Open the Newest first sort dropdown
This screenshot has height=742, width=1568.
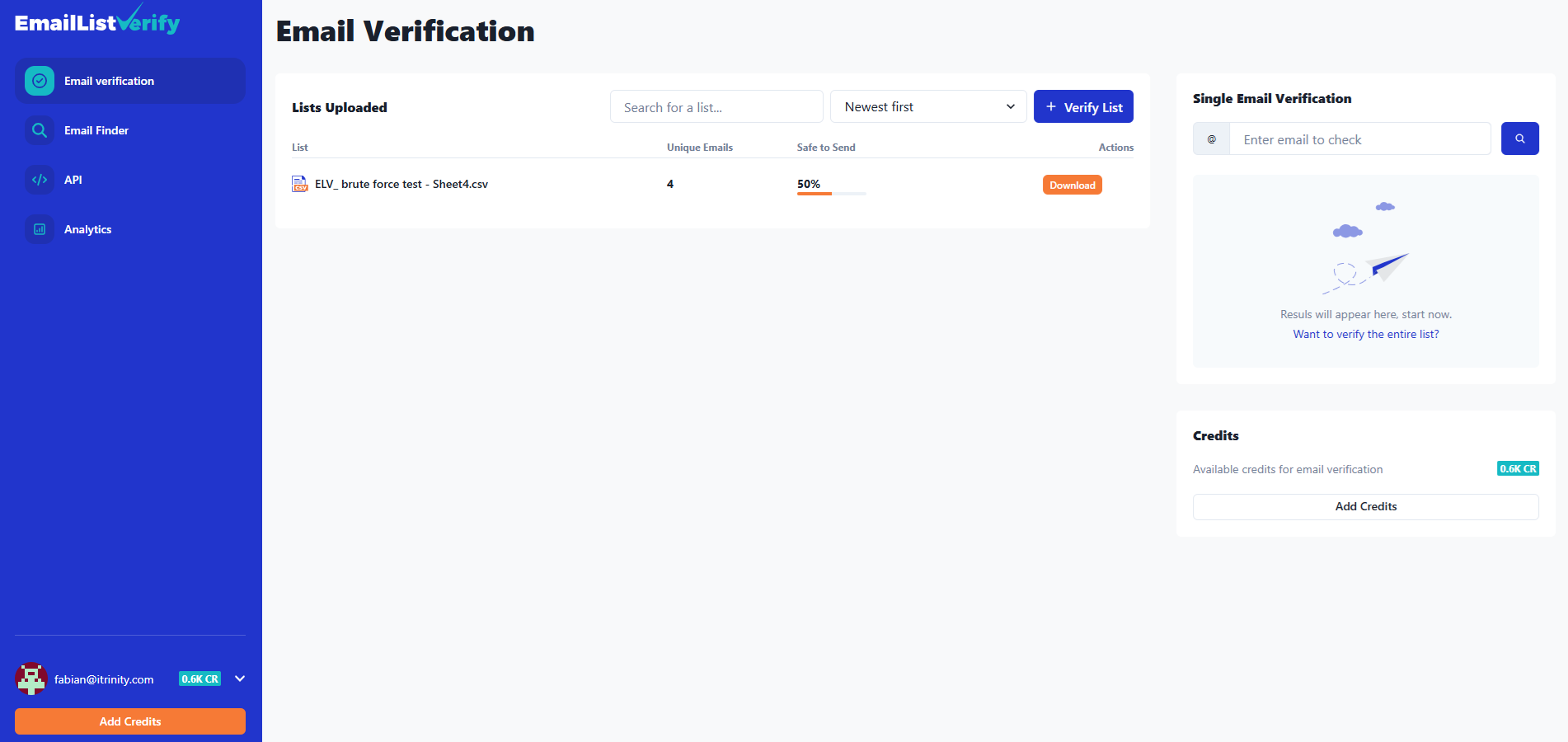click(x=927, y=107)
